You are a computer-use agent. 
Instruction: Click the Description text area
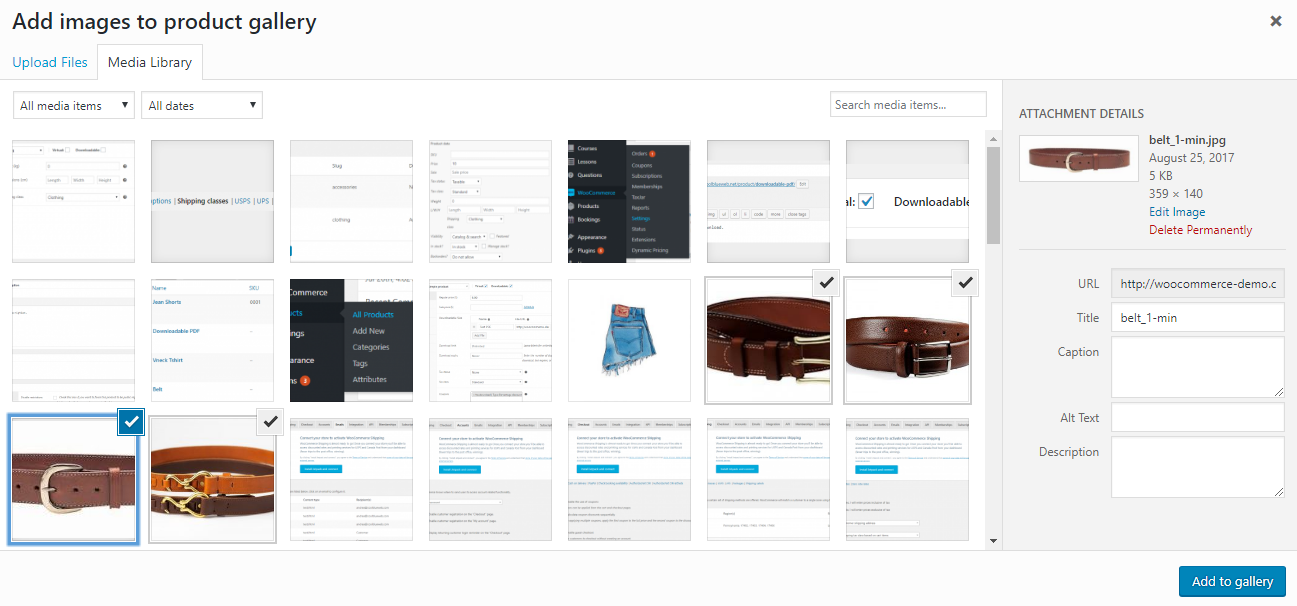point(1198,467)
